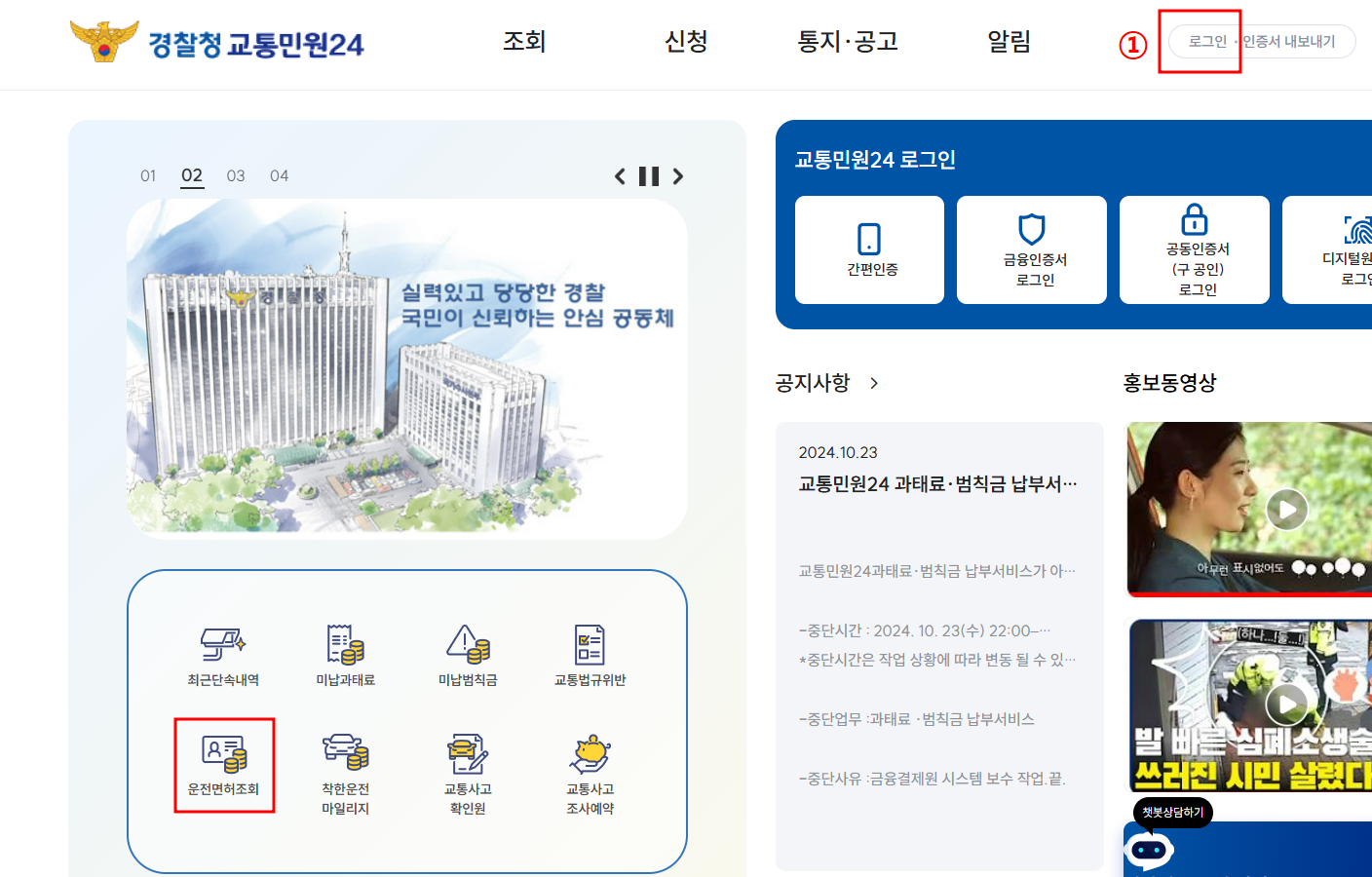Click the 홍보동영상 heading
Viewport: 1372px width, 877px height.
click(1170, 383)
